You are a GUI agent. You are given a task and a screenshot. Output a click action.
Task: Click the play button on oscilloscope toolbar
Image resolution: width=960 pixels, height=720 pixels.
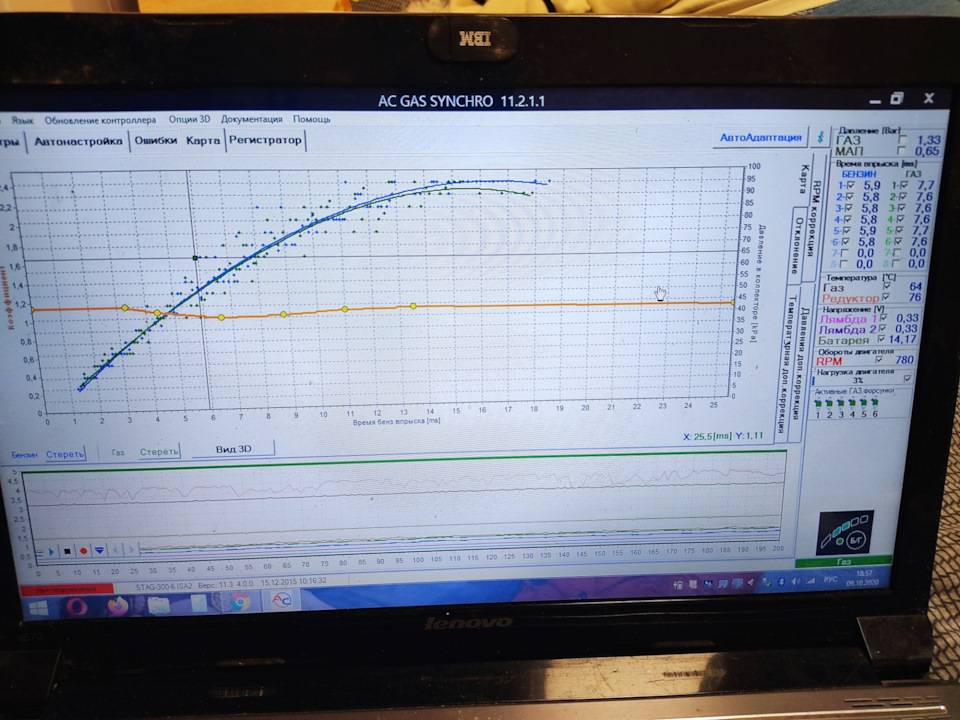coord(51,552)
